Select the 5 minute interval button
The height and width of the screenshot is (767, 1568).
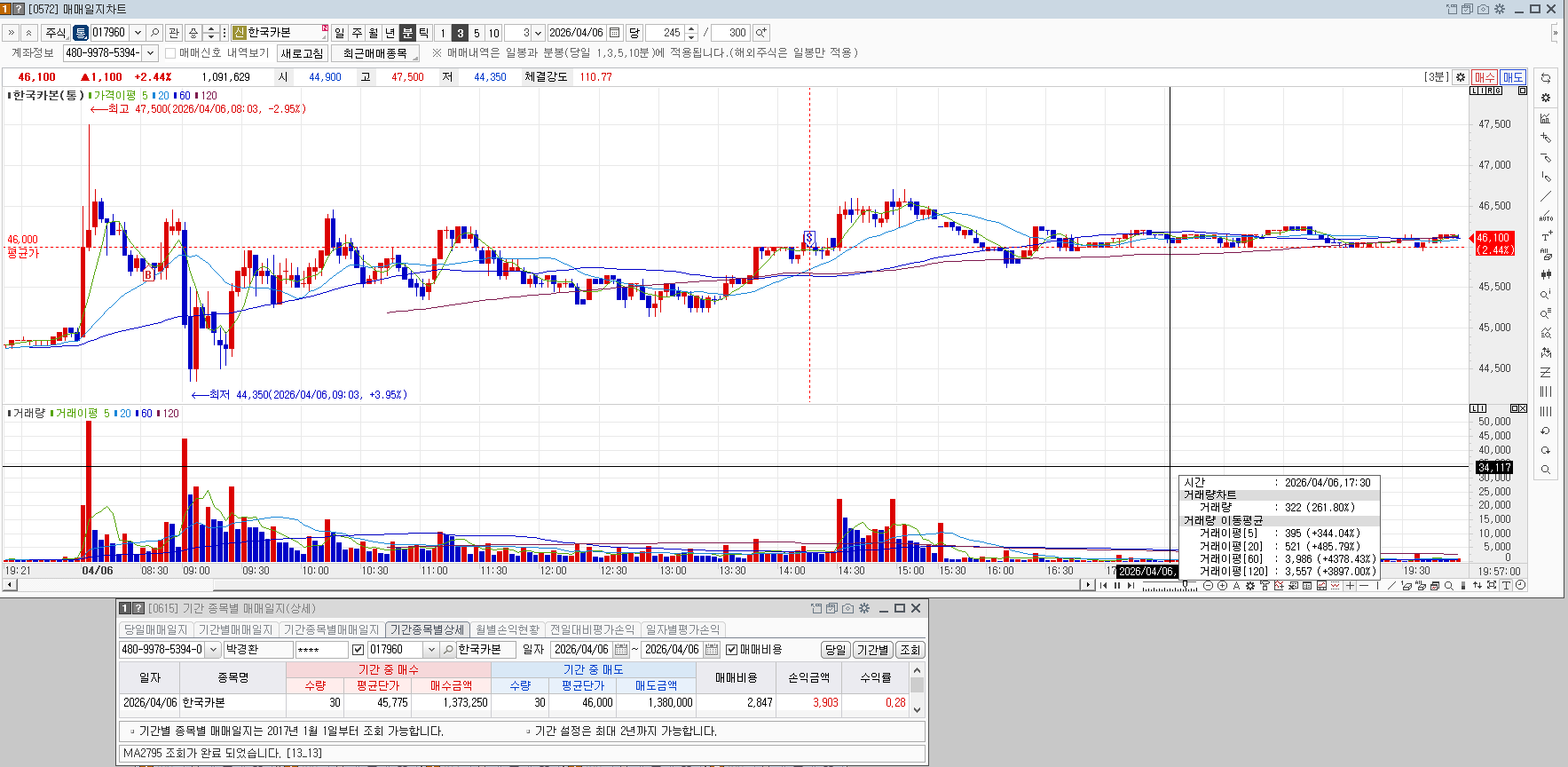(x=477, y=33)
